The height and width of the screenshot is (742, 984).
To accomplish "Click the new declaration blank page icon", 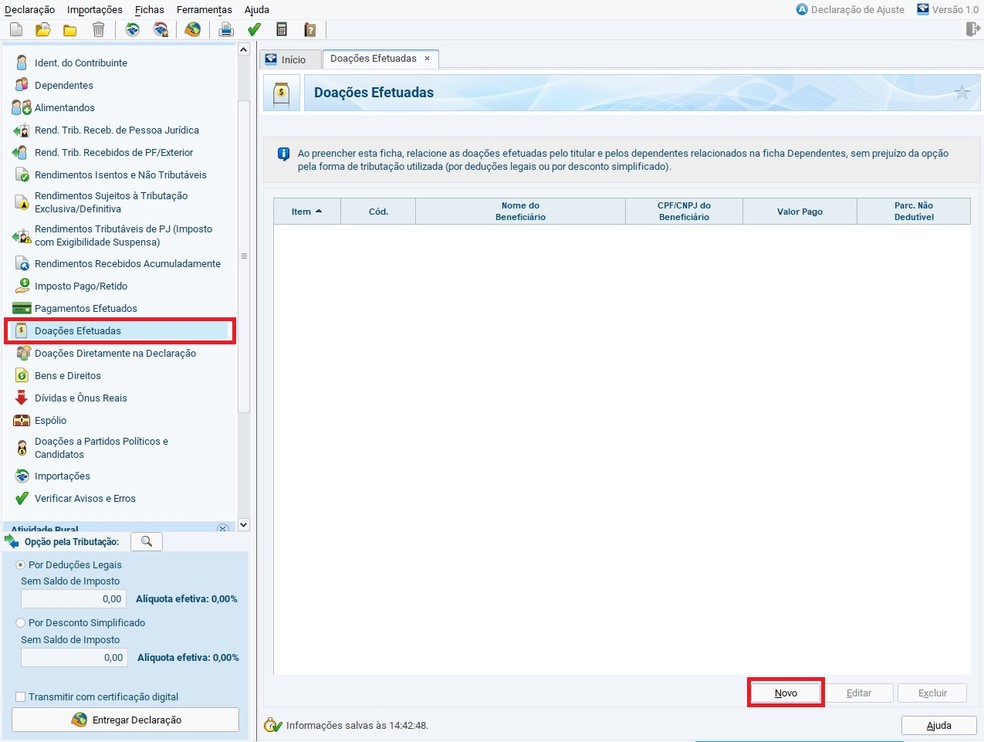I will click(16, 30).
